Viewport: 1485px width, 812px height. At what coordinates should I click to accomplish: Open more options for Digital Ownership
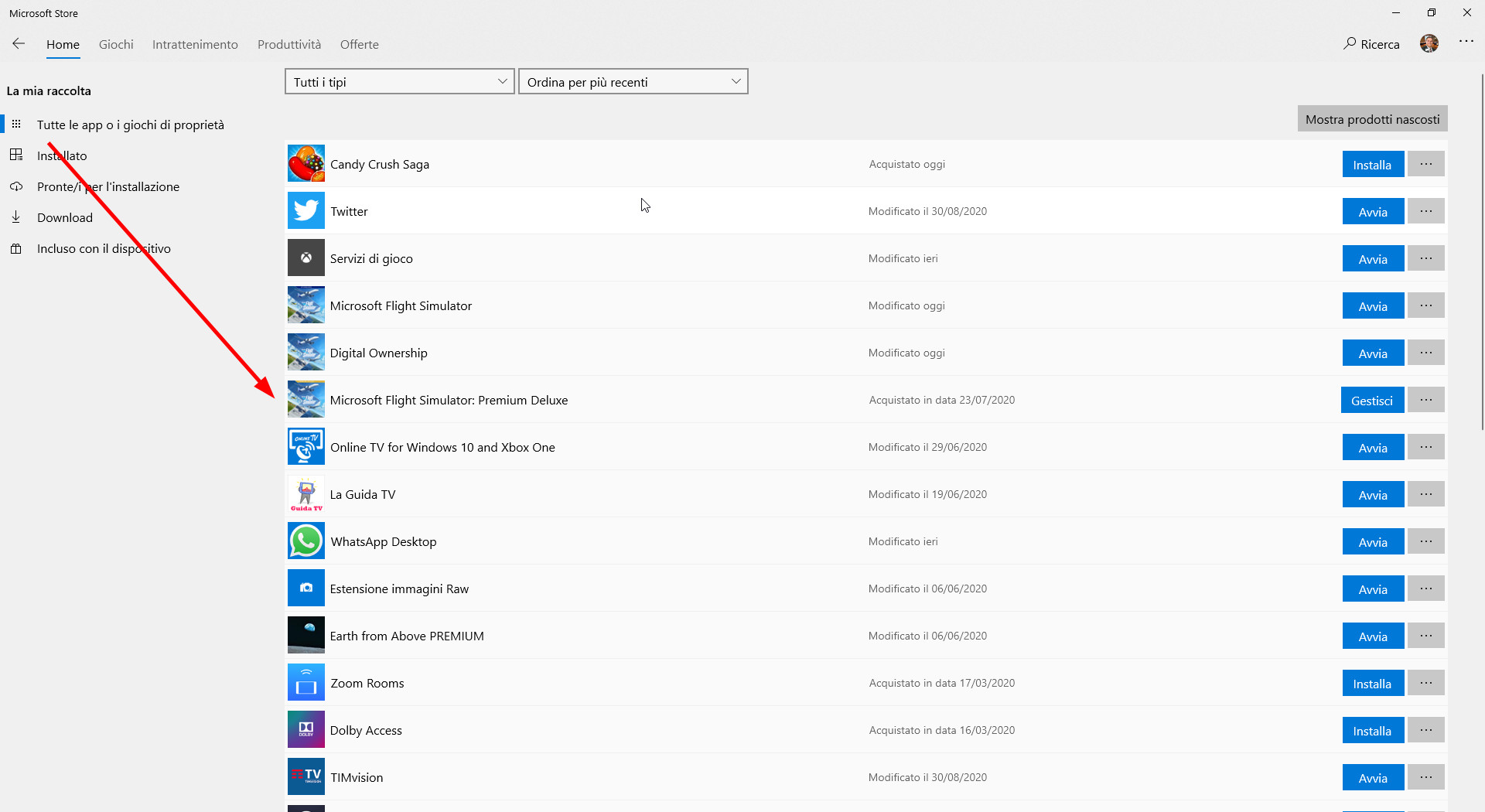click(1426, 353)
